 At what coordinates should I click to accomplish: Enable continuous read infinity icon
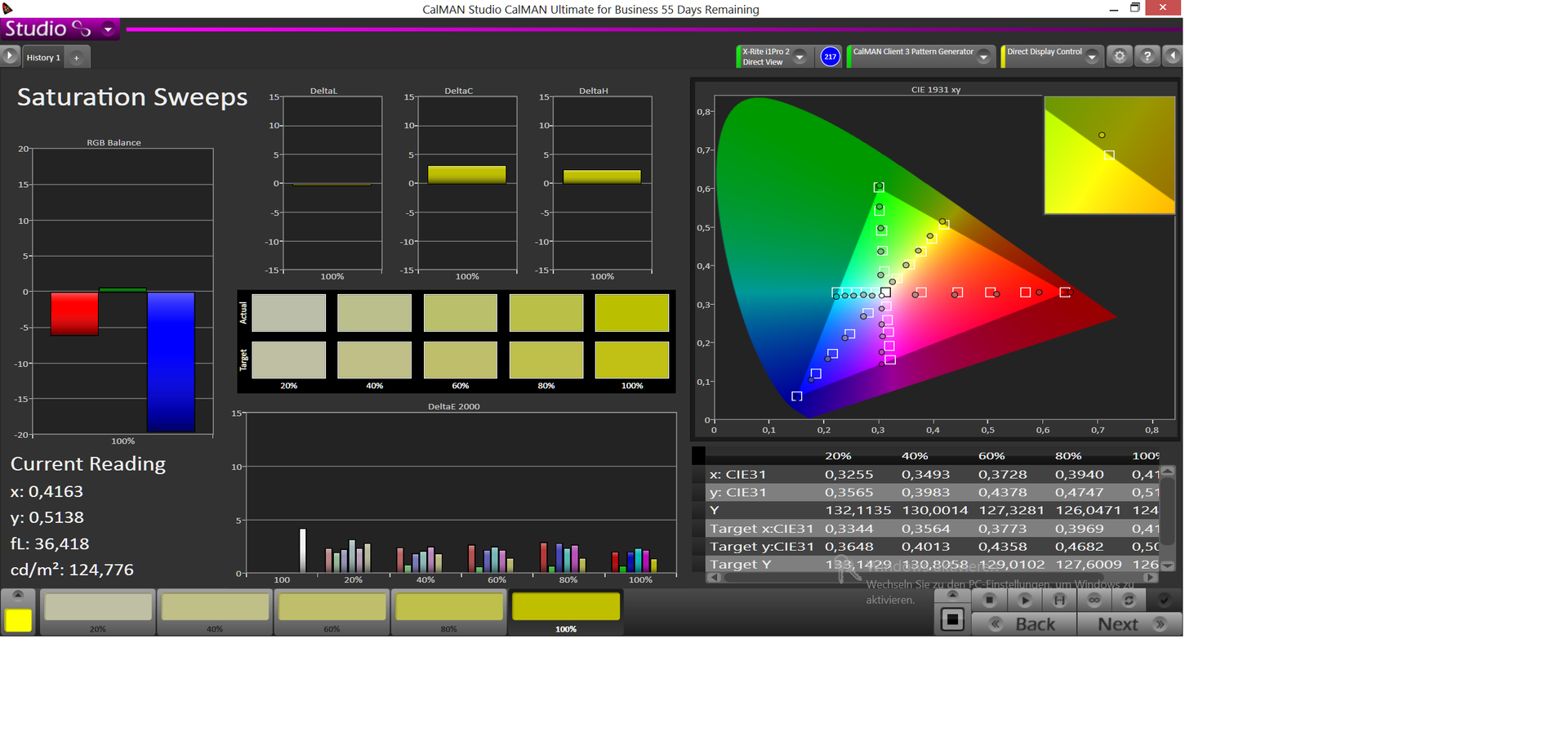[x=1094, y=600]
